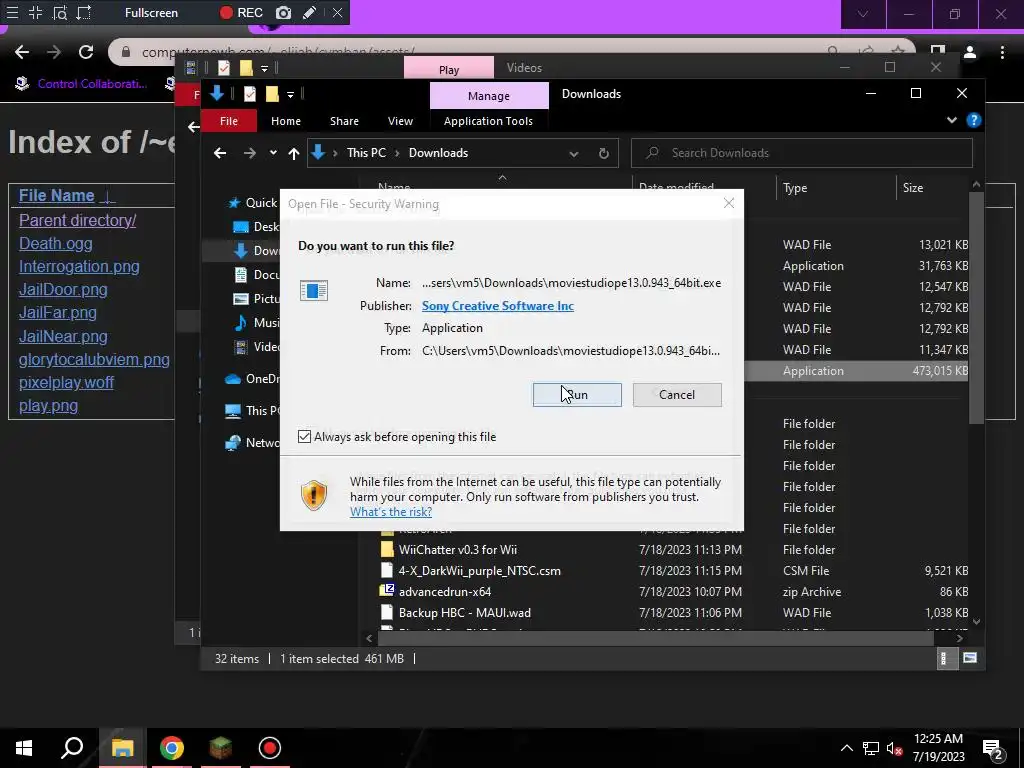Screen dimensions: 1024x768
Task: Sort index by File Name header link
Action: 57,195
